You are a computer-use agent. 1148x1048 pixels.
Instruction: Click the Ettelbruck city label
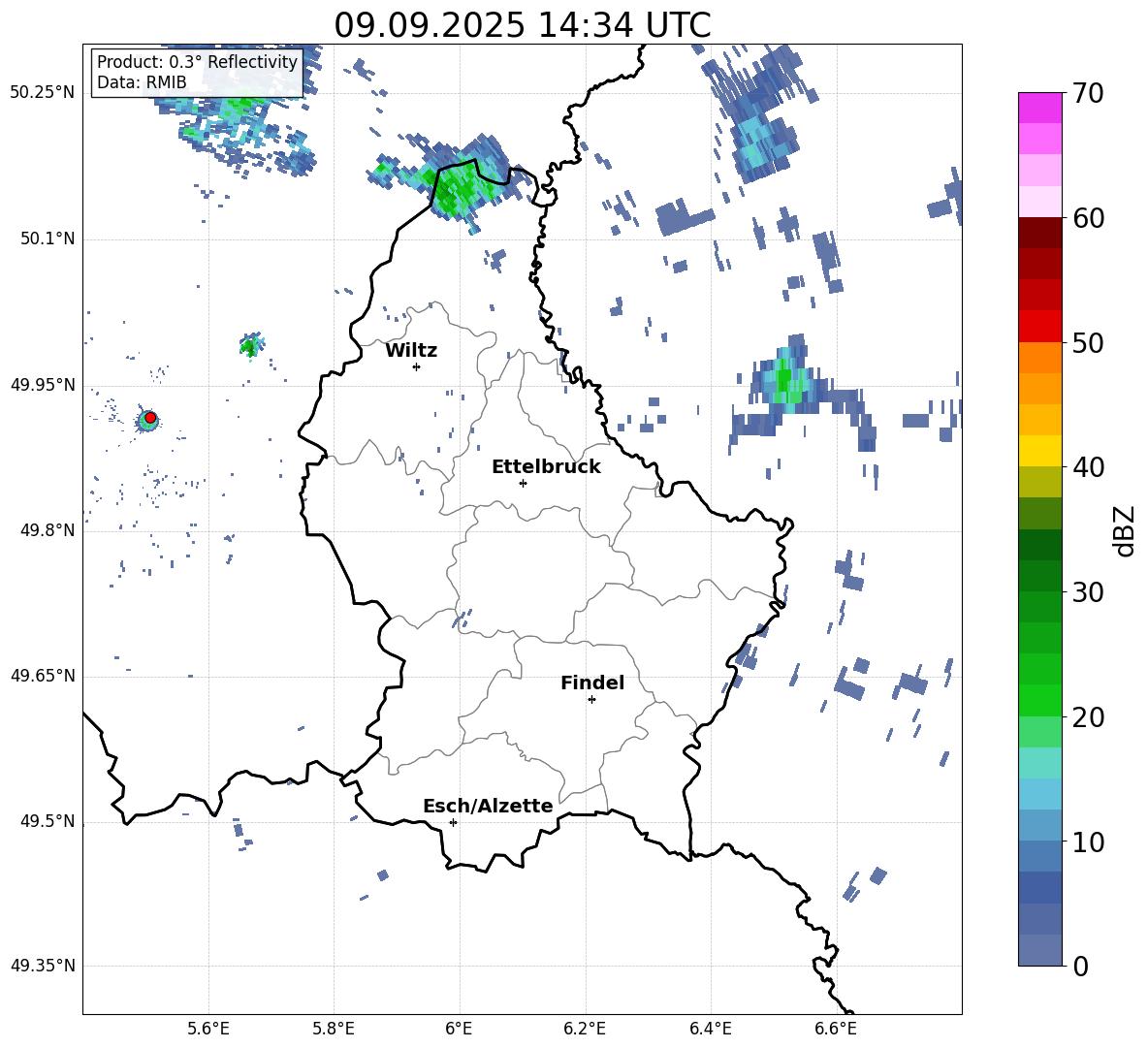(x=546, y=467)
